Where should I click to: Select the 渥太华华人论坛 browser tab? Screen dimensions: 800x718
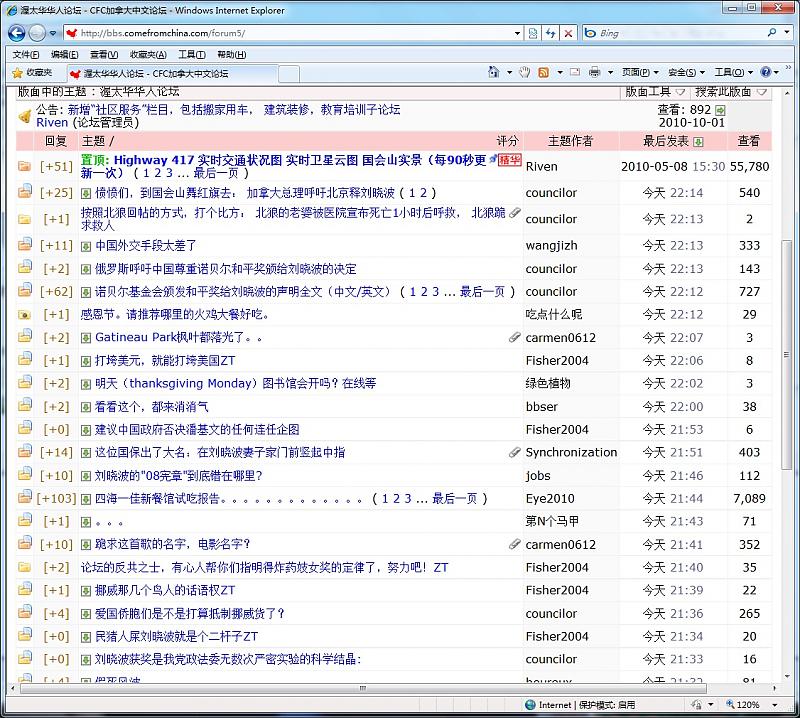pyautogui.click(x=155, y=73)
